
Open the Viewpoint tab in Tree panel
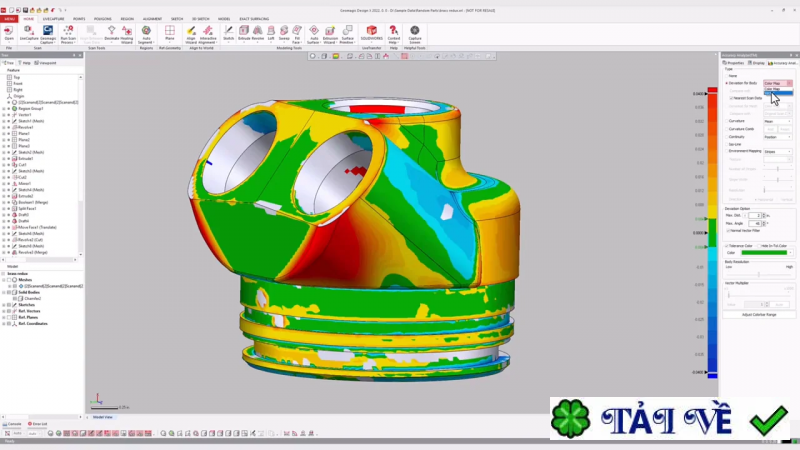pos(45,63)
